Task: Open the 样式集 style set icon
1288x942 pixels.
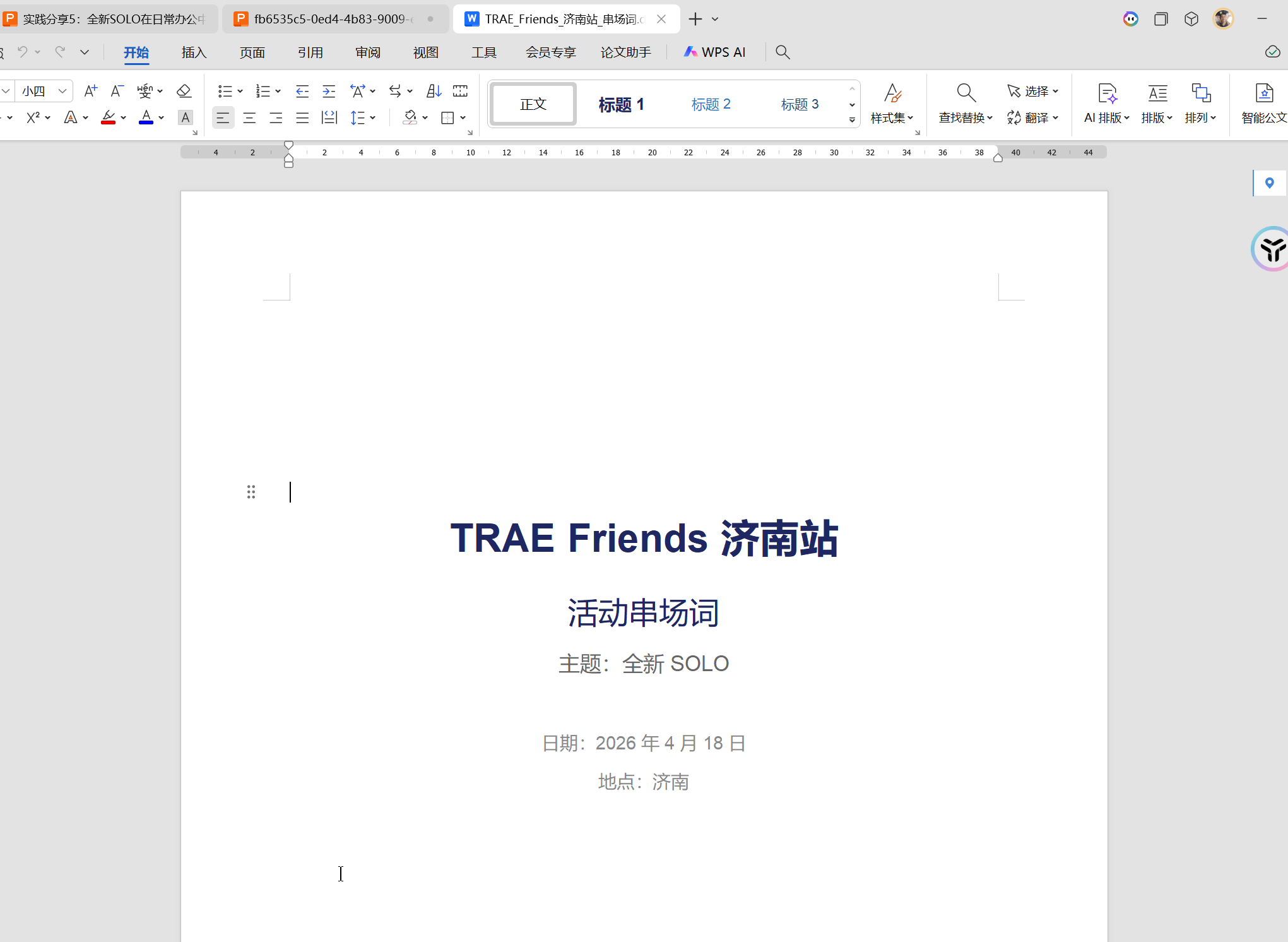Action: click(x=892, y=93)
